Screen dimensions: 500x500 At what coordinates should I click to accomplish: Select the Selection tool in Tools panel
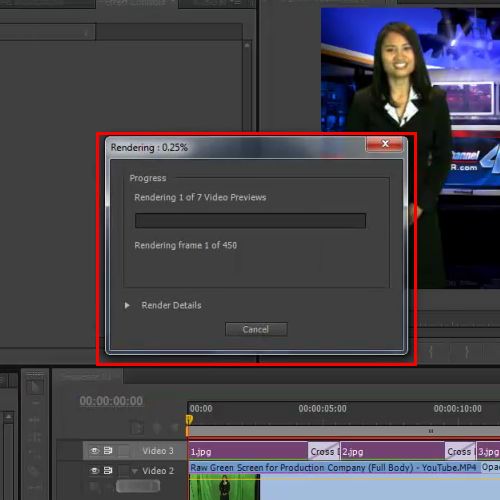tap(35, 387)
